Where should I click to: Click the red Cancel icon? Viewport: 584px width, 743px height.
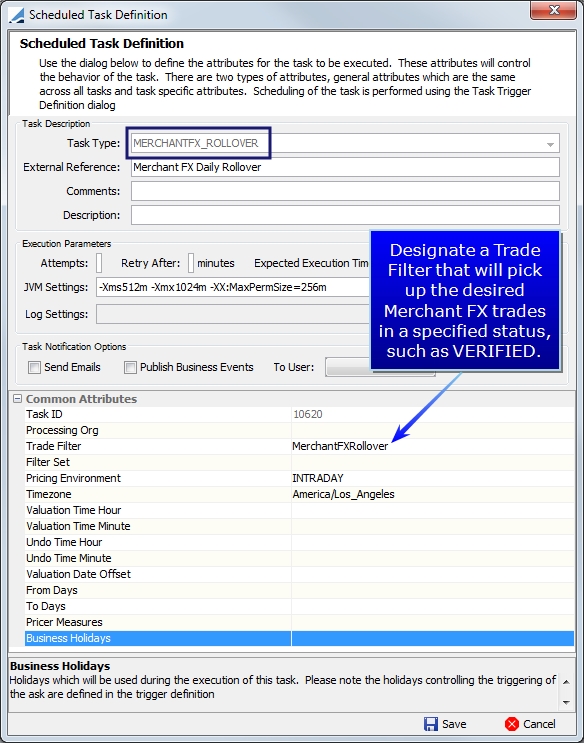(512, 724)
